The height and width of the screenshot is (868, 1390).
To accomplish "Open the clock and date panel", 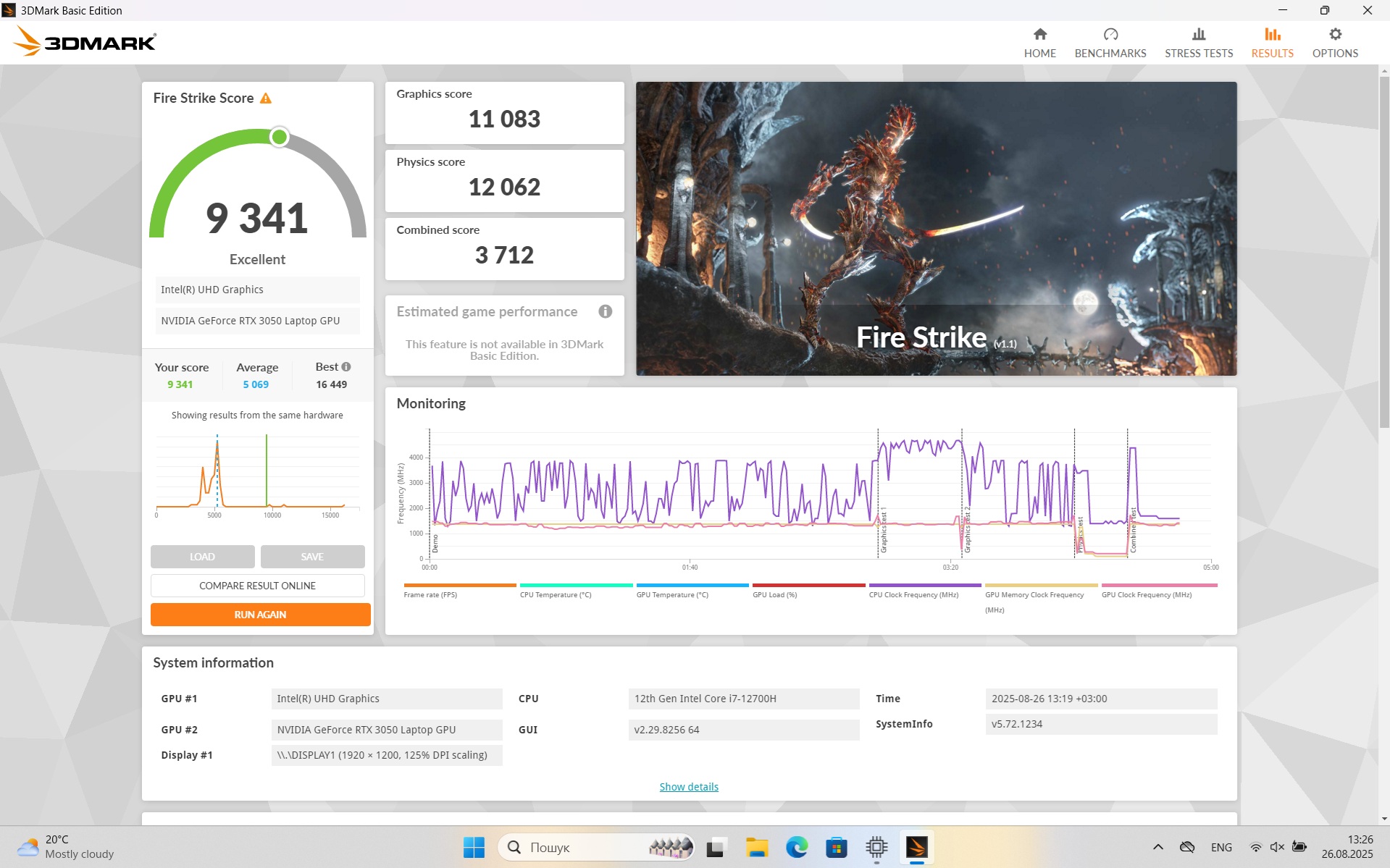I will 1347,847.
